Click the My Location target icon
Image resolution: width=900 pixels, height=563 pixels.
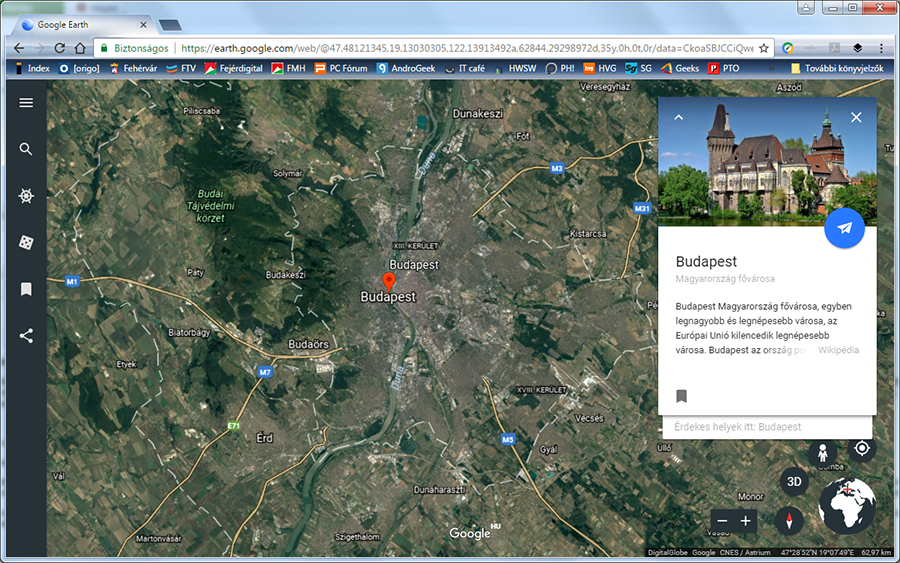(862, 448)
